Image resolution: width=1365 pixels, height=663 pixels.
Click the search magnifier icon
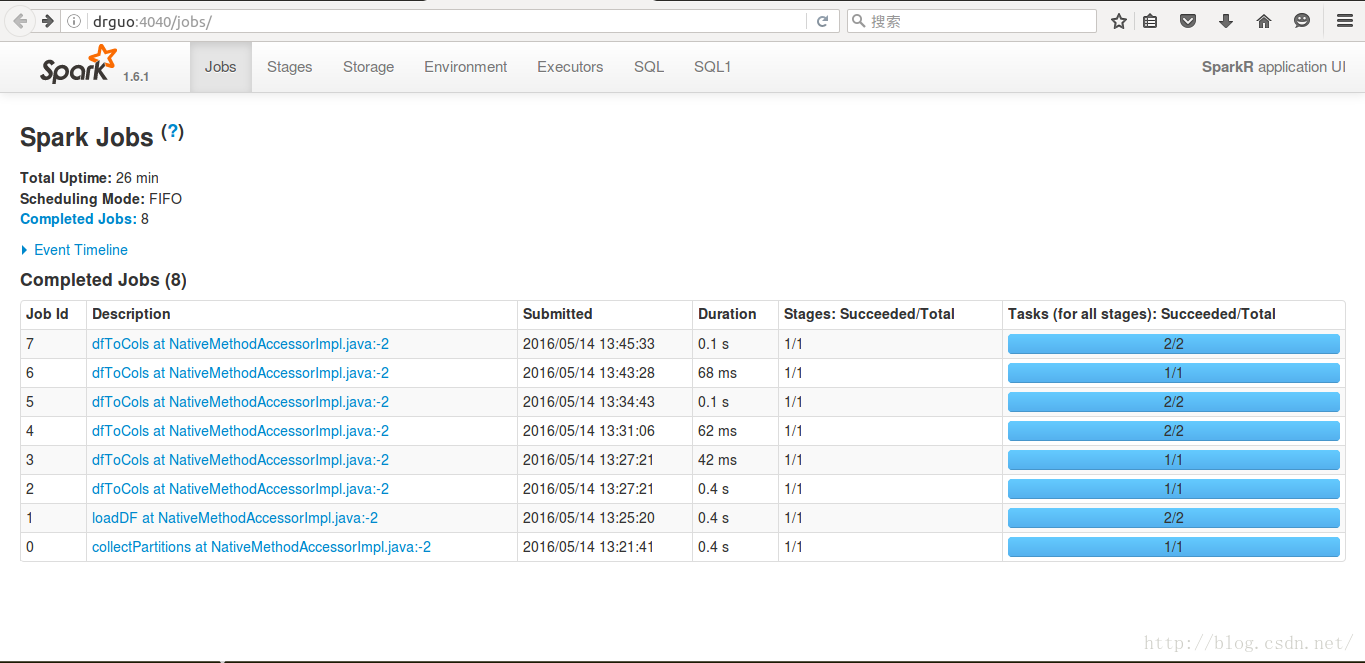(858, 21)
